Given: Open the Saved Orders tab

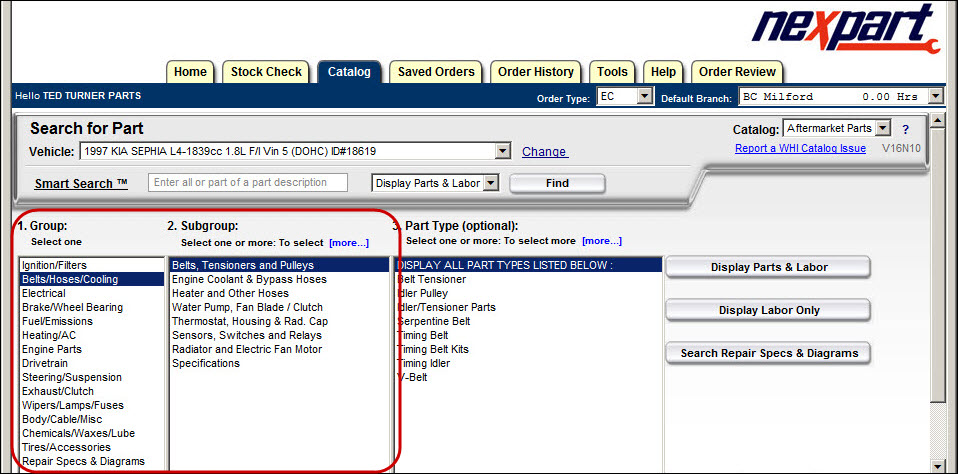Looking at the screenshot, I should click(x=436, y=72).
